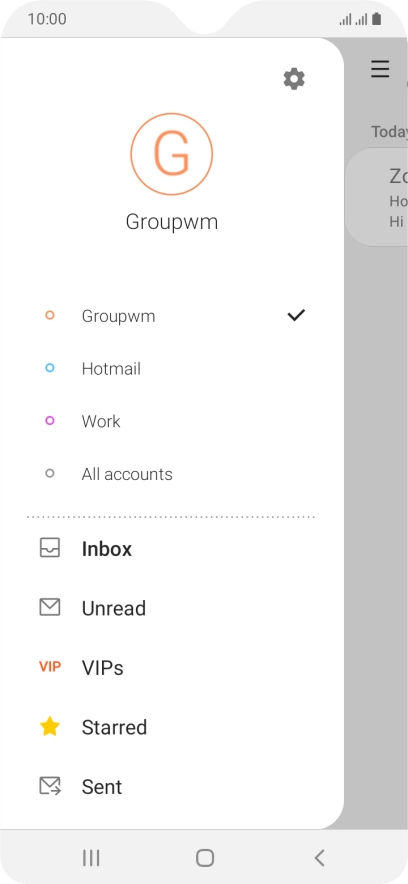Select the Work account purple circle
The width and height of the screenshot is (408, 884).
50,421
